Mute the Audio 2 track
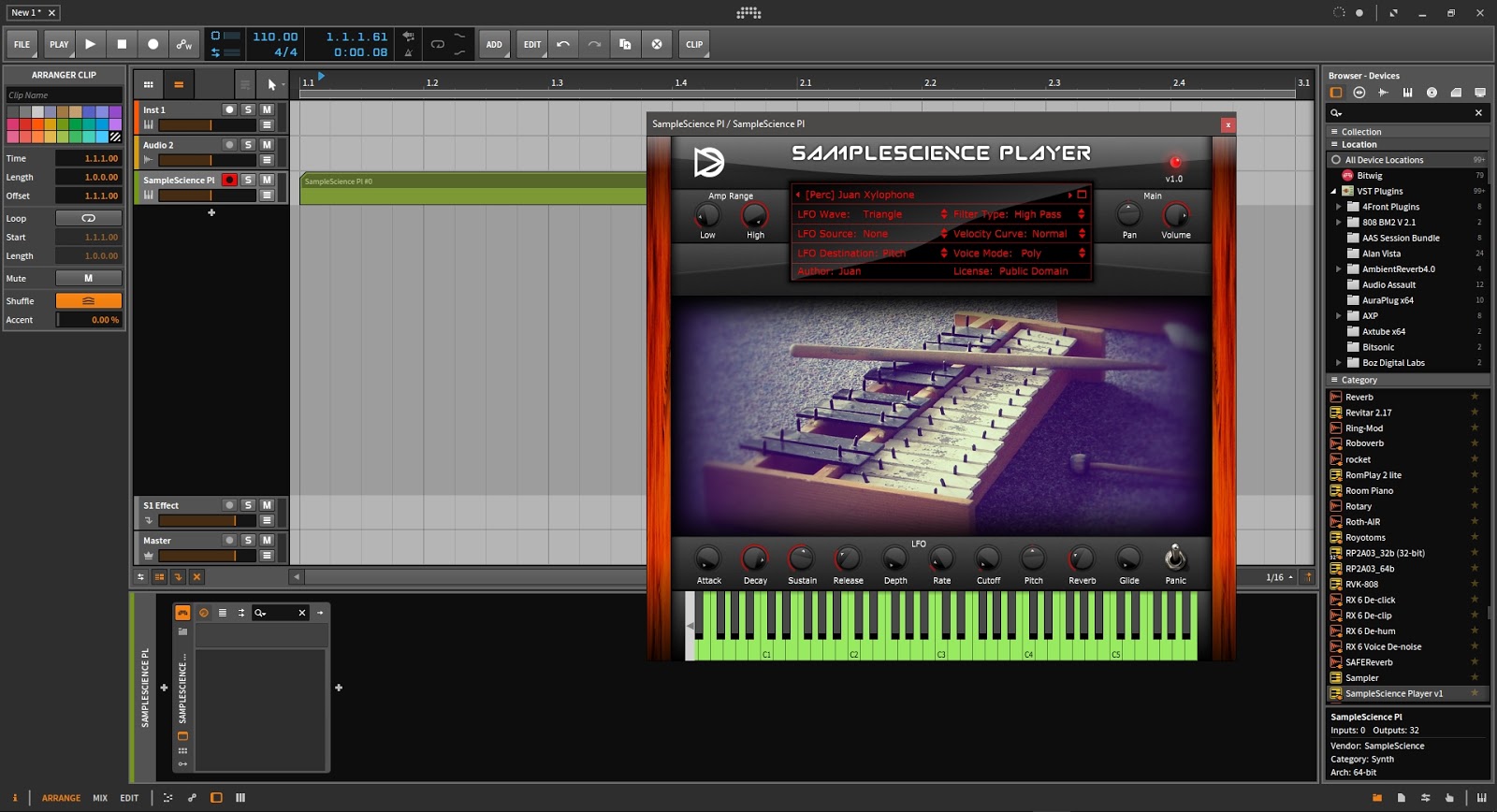The height and width of the screenshot is (812, 1497). point(267,145)
